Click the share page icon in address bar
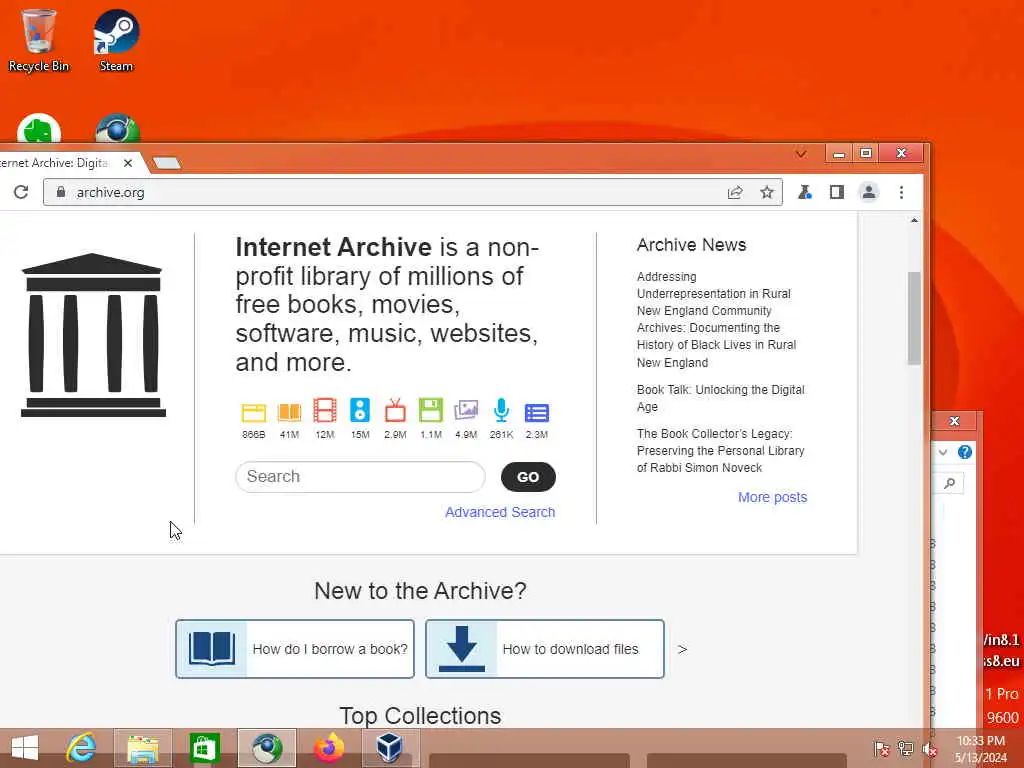This screenshot has width=1024, height=768. pos(735,192)
